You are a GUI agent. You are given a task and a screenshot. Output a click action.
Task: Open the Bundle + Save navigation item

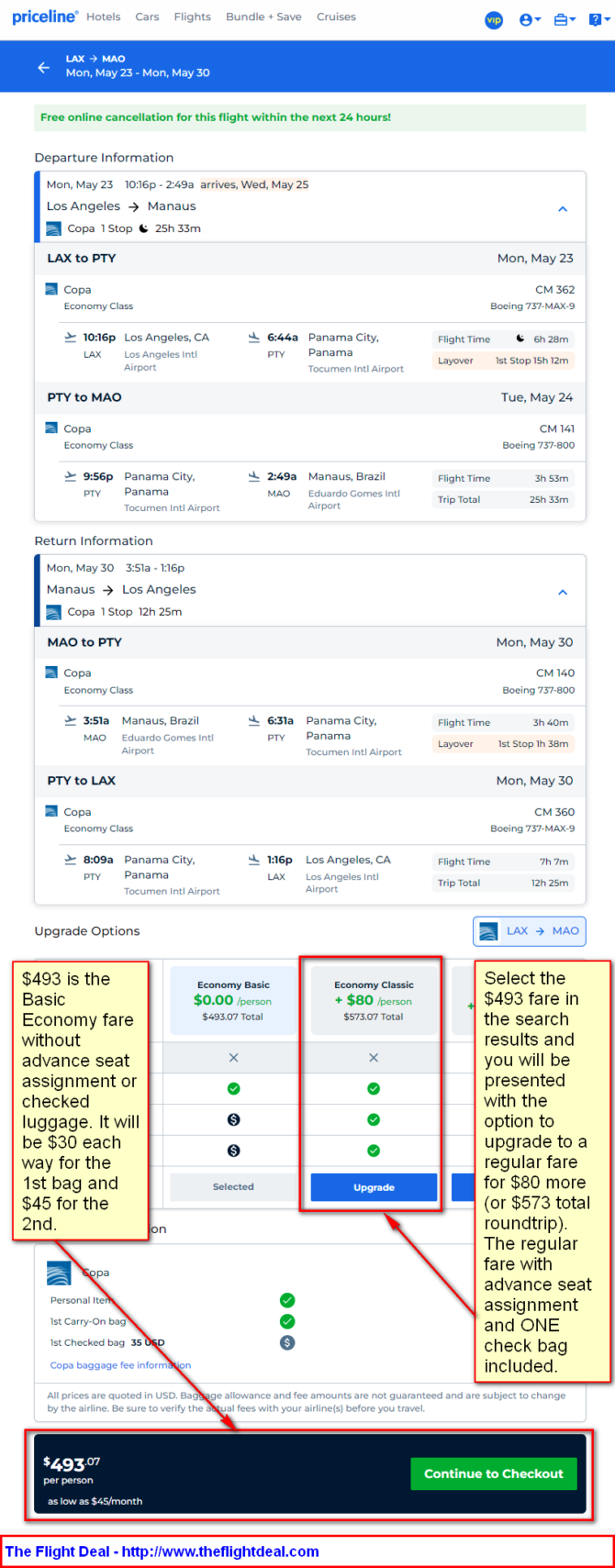[x=263, y=17]
